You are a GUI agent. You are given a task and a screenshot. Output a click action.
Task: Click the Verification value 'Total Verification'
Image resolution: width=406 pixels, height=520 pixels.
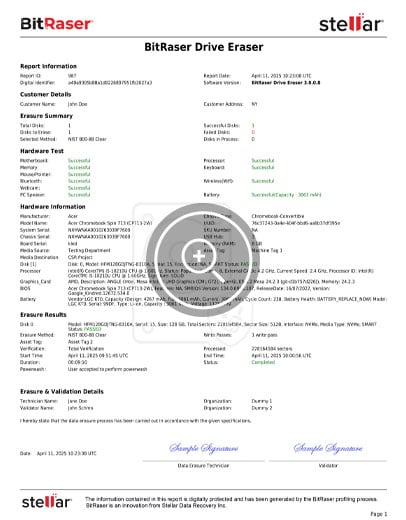[x=86, y=349]
